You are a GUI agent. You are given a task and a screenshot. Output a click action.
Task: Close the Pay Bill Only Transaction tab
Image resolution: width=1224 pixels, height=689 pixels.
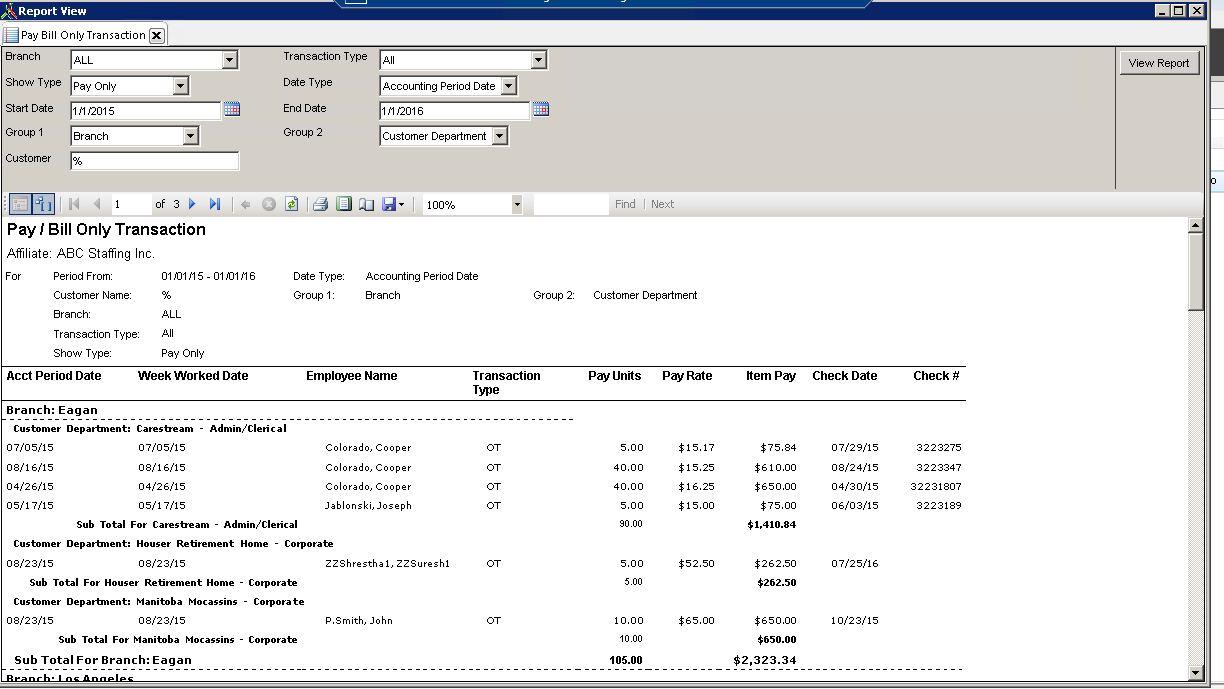157,35
